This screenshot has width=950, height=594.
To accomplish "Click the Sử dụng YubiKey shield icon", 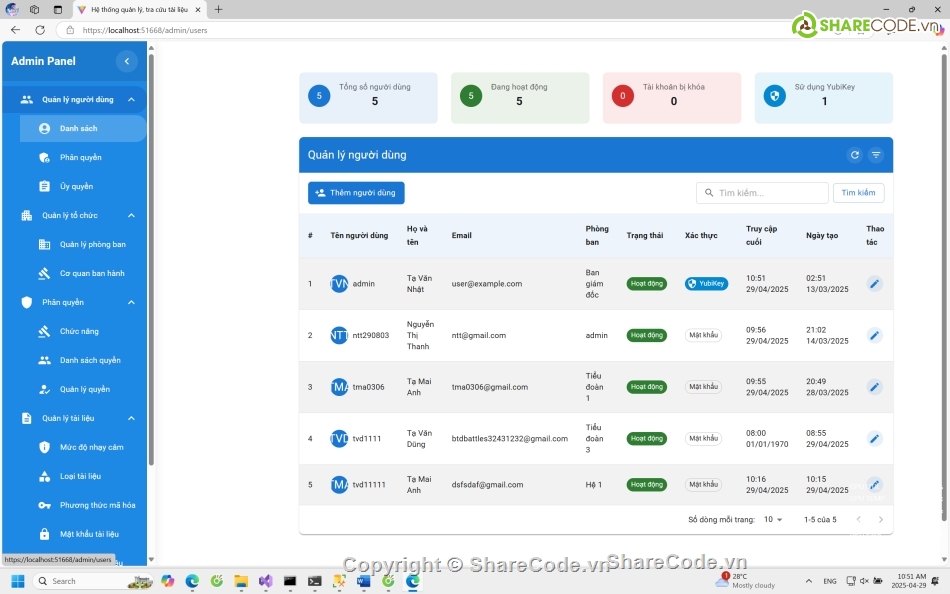I will (x=774, y=96).
